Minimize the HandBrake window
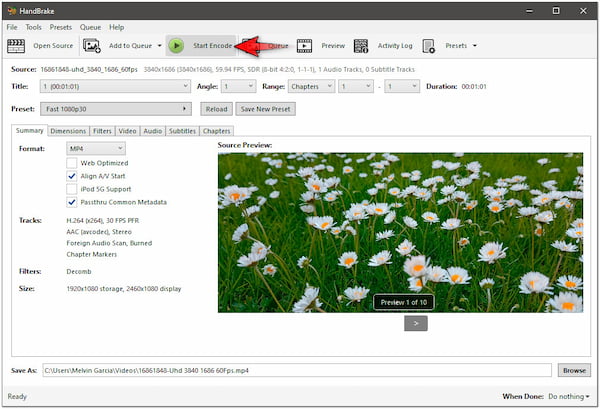The image size is (600, 409). pos(529,11)
